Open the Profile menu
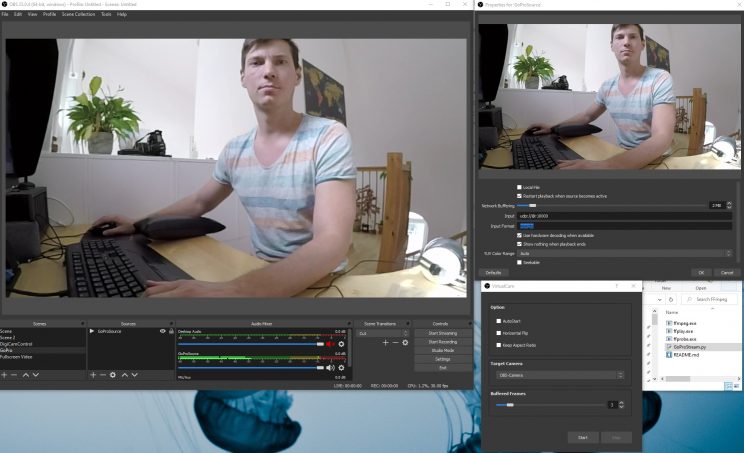The image size is (744, 453). click(49, 15)
